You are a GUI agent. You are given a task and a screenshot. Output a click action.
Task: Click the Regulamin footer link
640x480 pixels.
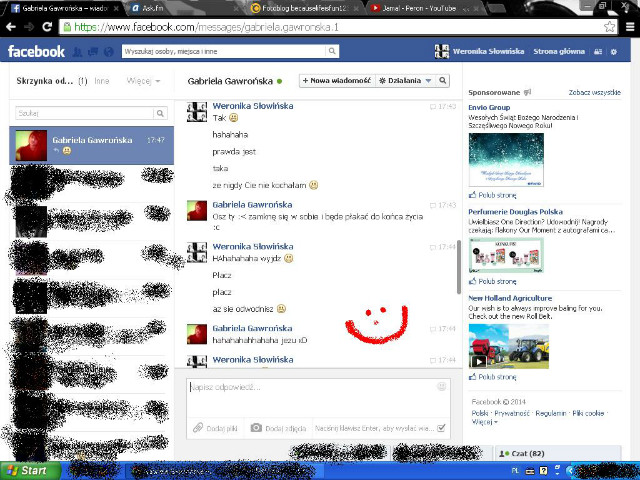tap(551, 413)
